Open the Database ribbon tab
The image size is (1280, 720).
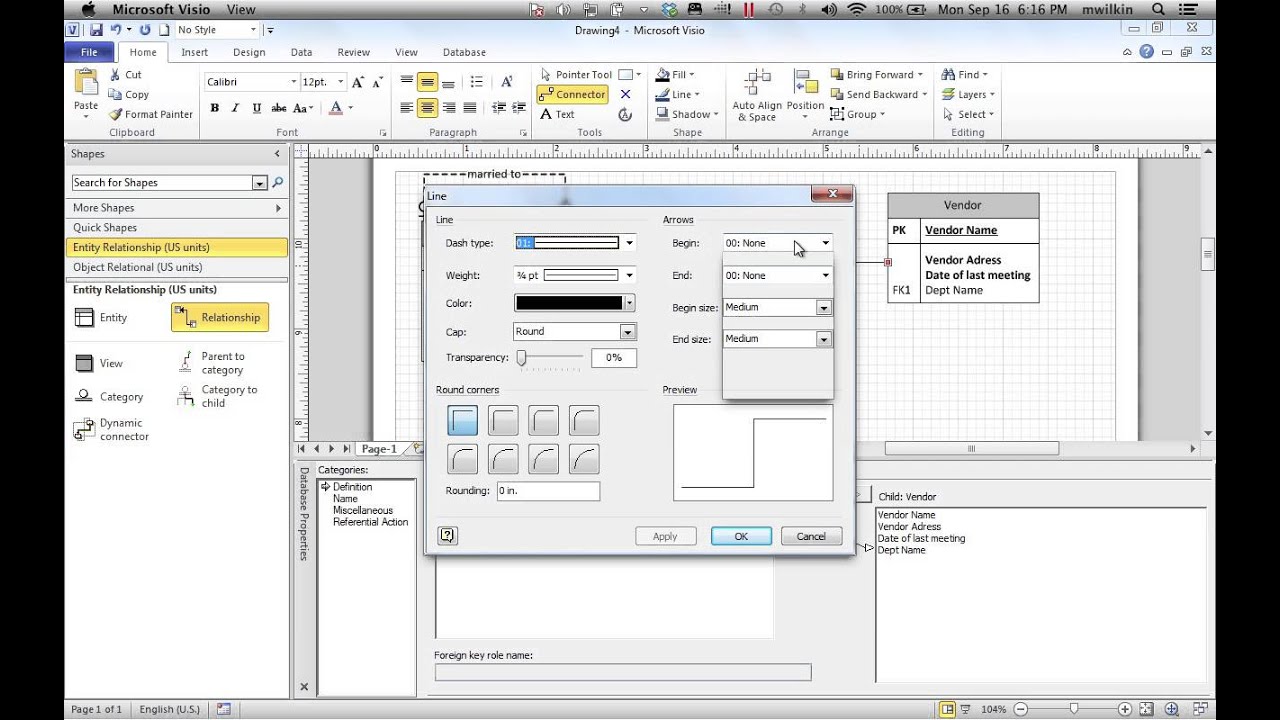coord(464,52)
